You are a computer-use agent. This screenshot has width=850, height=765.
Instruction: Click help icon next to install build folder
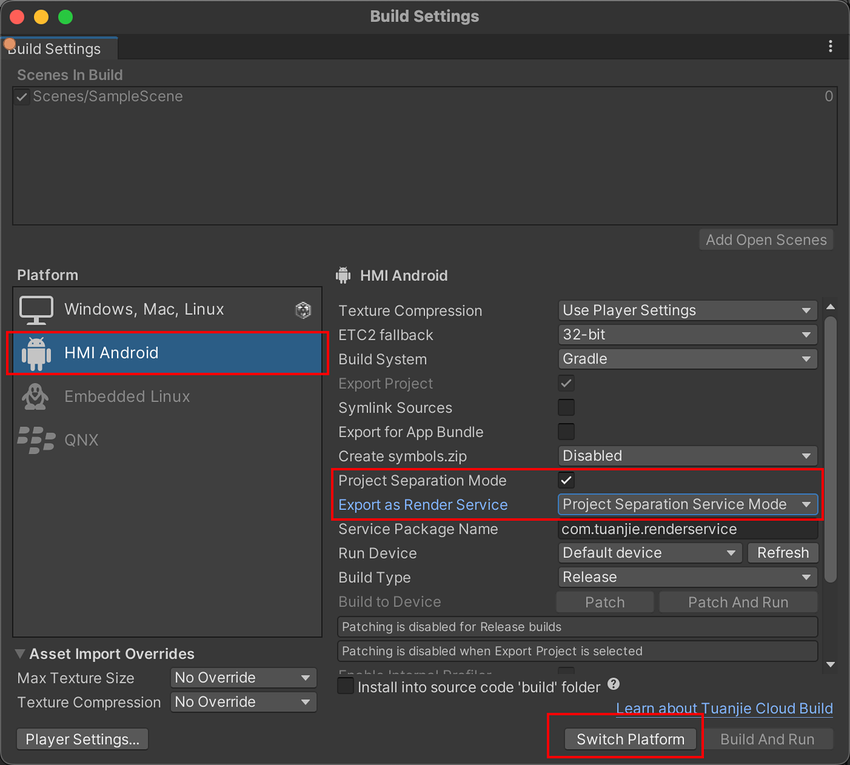tap(613, 685)
